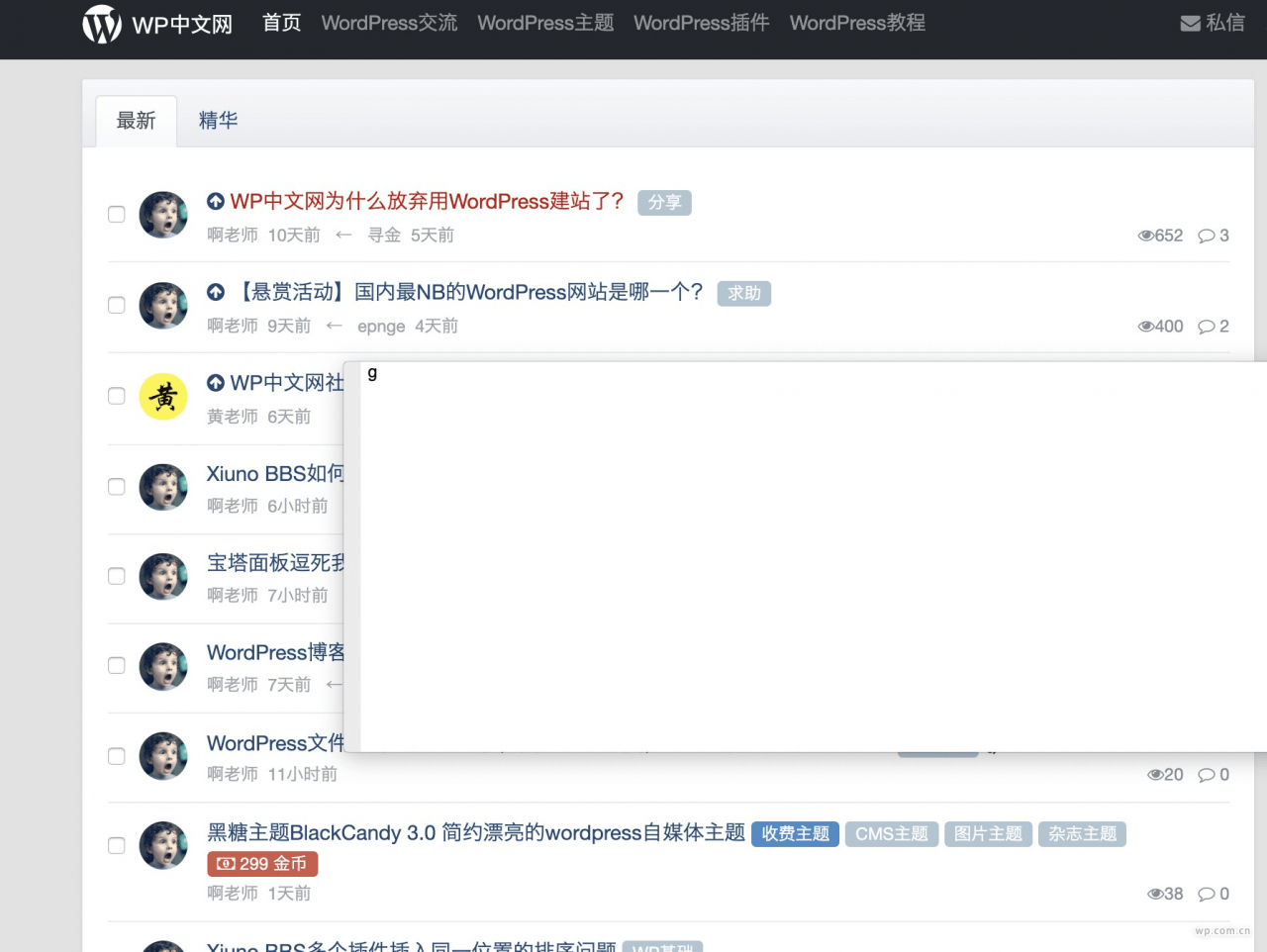Screen dimensions: 1267x952
Task: Switch to the 精华 tab
Action: tap(218, 121)
